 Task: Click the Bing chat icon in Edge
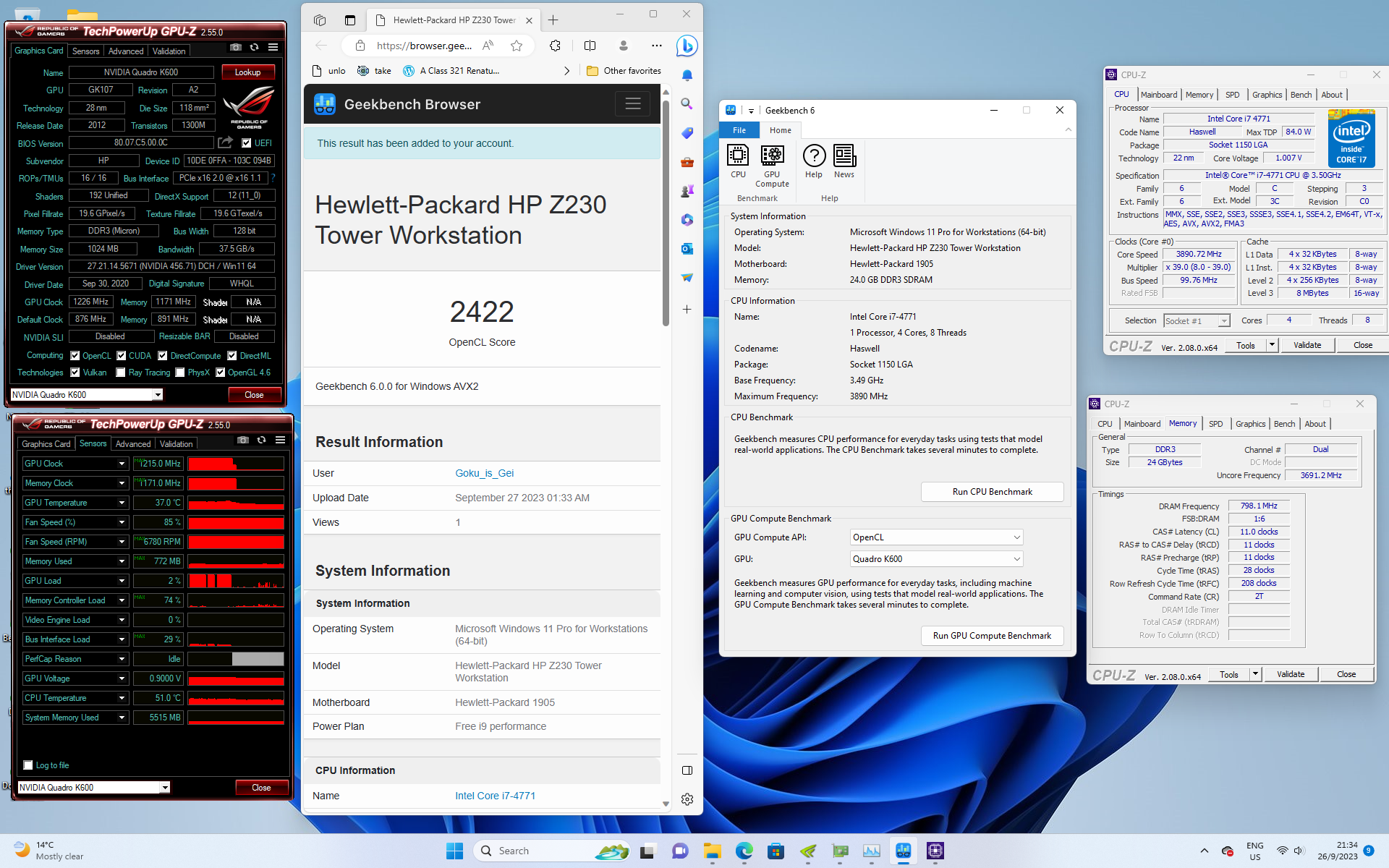pyautogui.click(x=687, y=46)
